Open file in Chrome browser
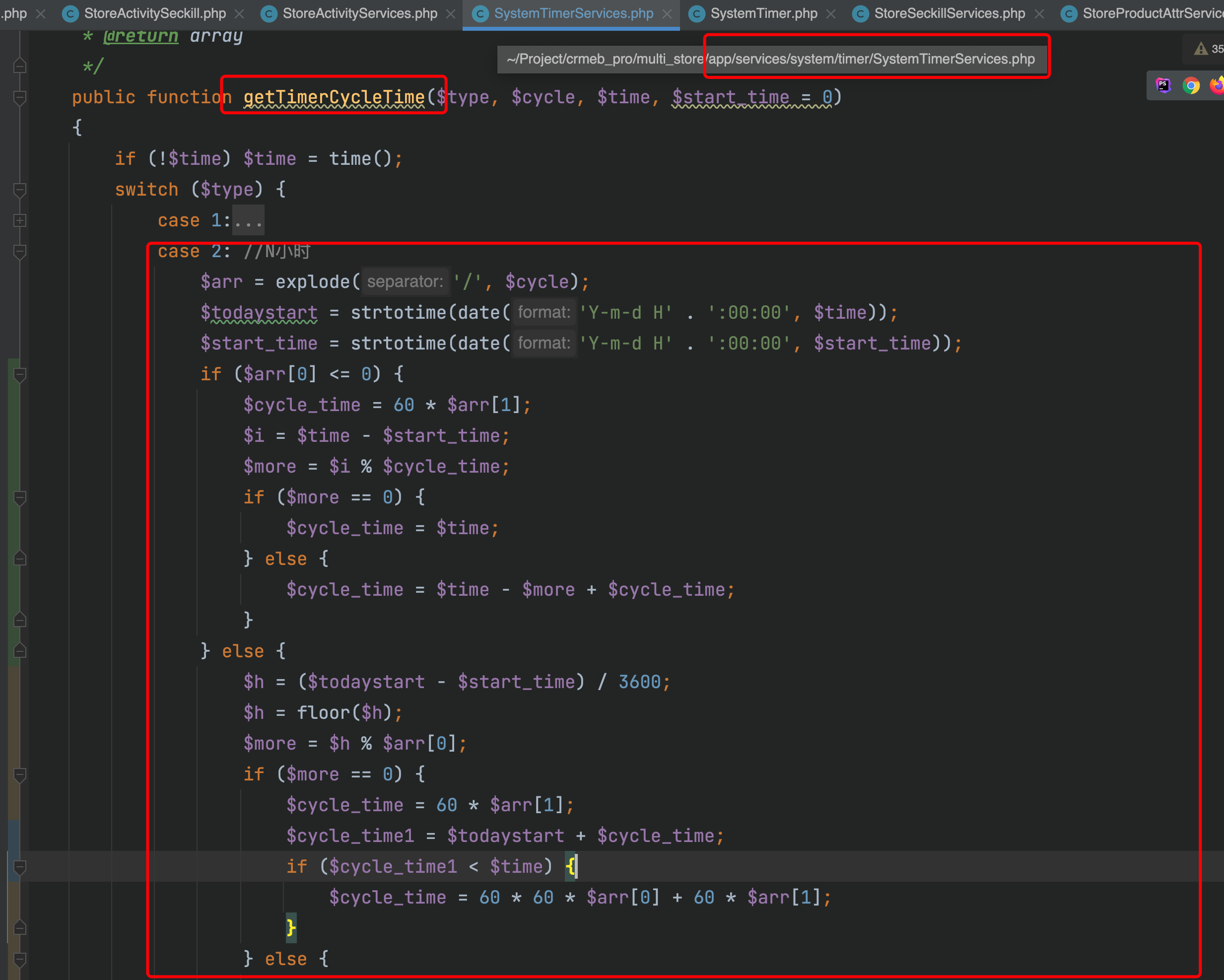This screenshot has width=1224, height=980. [x=1191, y=85]
